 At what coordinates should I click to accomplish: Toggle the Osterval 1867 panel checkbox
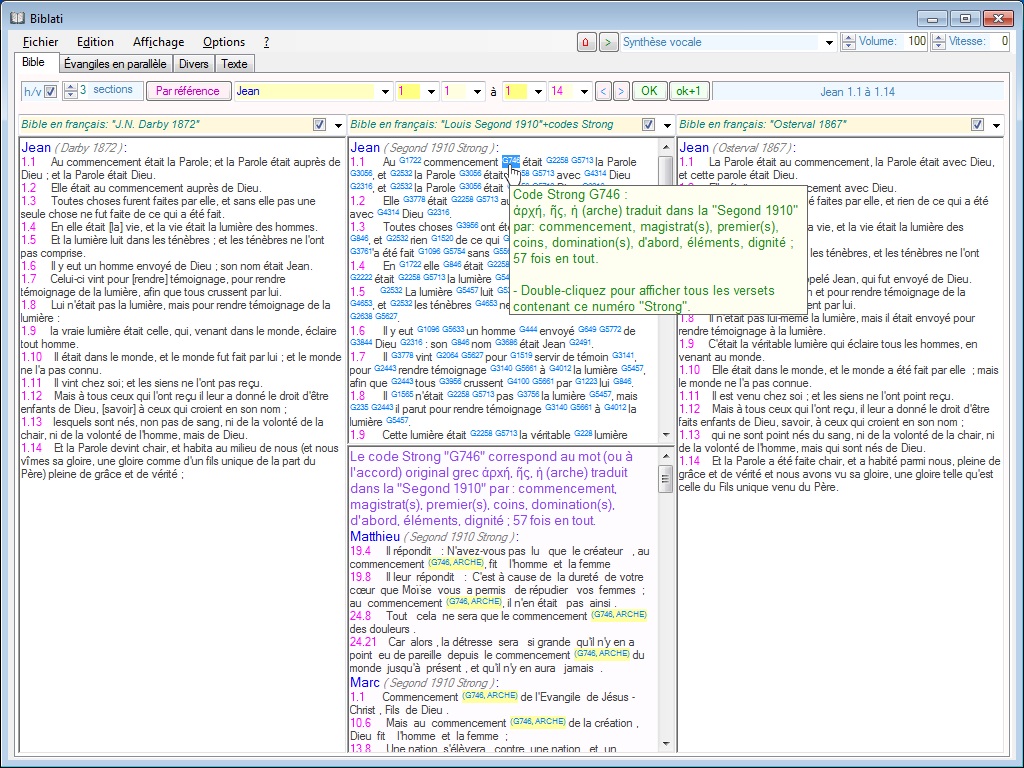976,125
